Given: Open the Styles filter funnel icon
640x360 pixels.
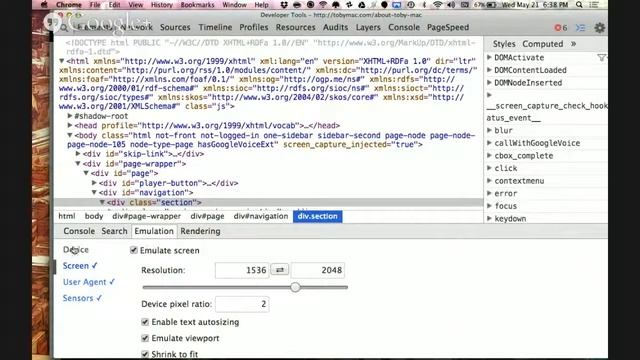Looking at the screenshot, I should click(601, 58).
